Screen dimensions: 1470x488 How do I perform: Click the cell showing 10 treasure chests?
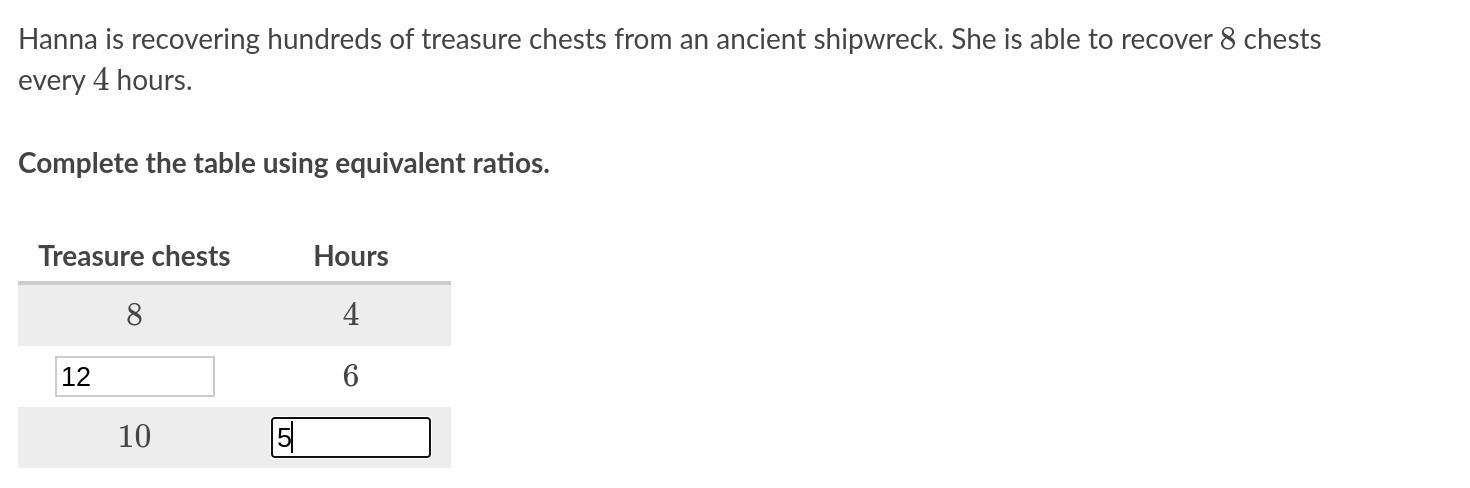pyautogui.click(x=134, y=437)
